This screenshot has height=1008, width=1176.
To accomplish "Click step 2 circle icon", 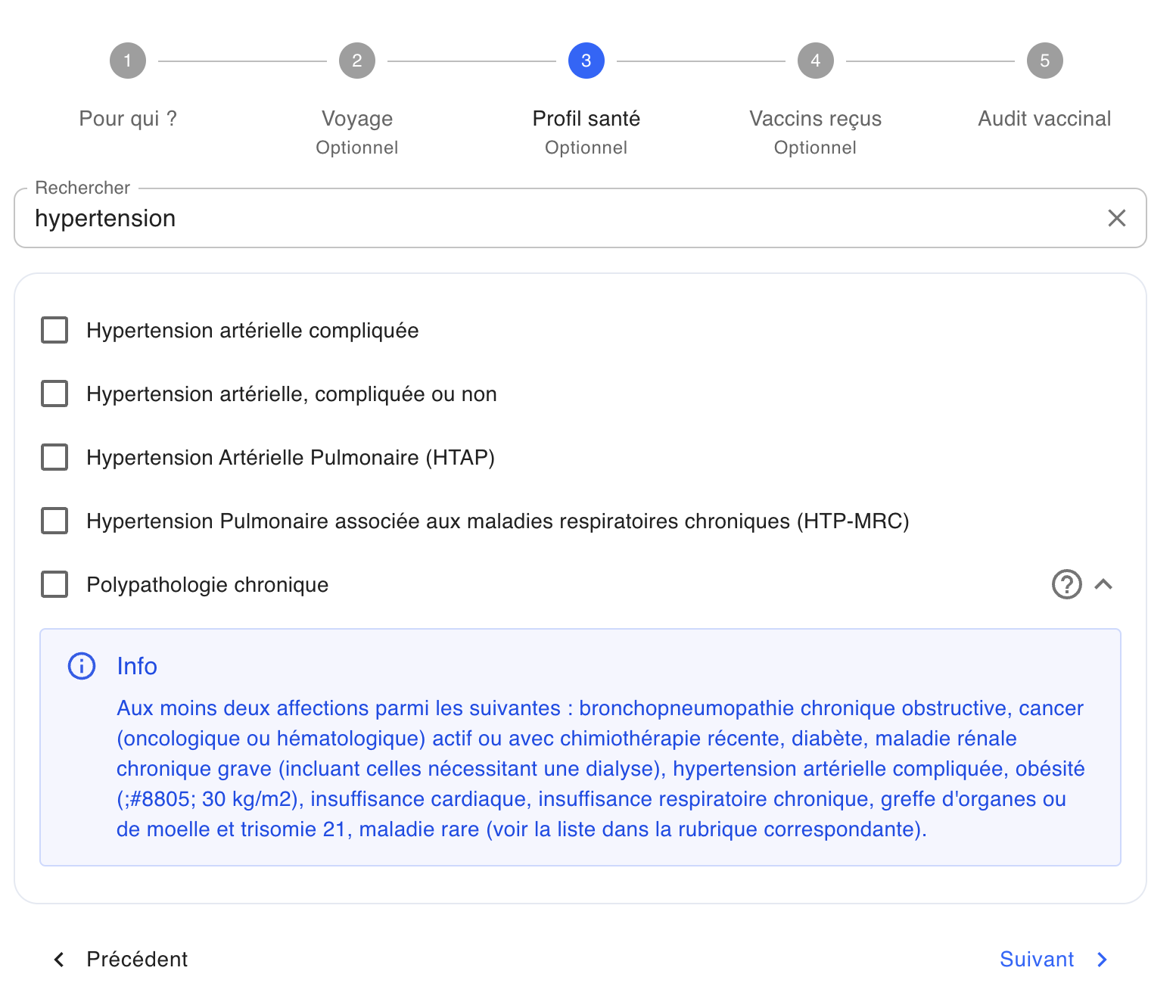I will [x=357, y=61].
